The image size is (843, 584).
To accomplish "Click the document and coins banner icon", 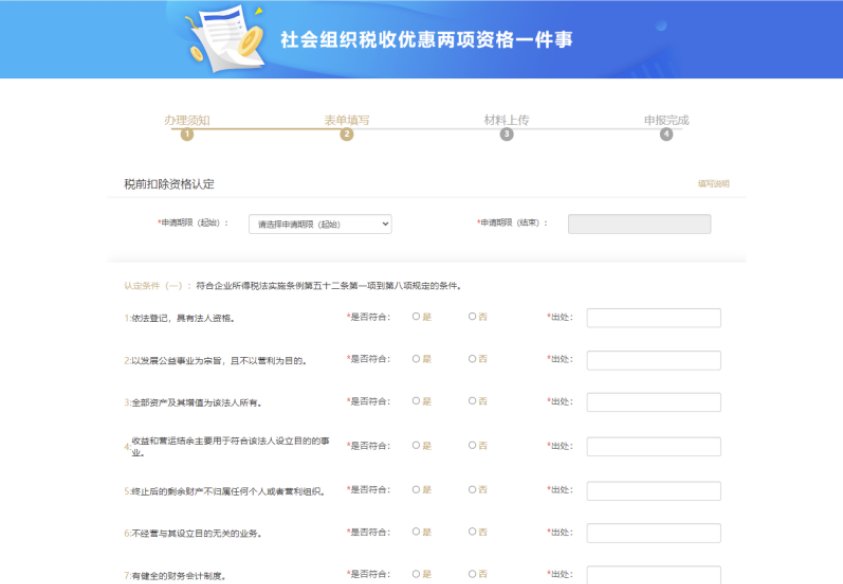I will click(x=227, y=38).
